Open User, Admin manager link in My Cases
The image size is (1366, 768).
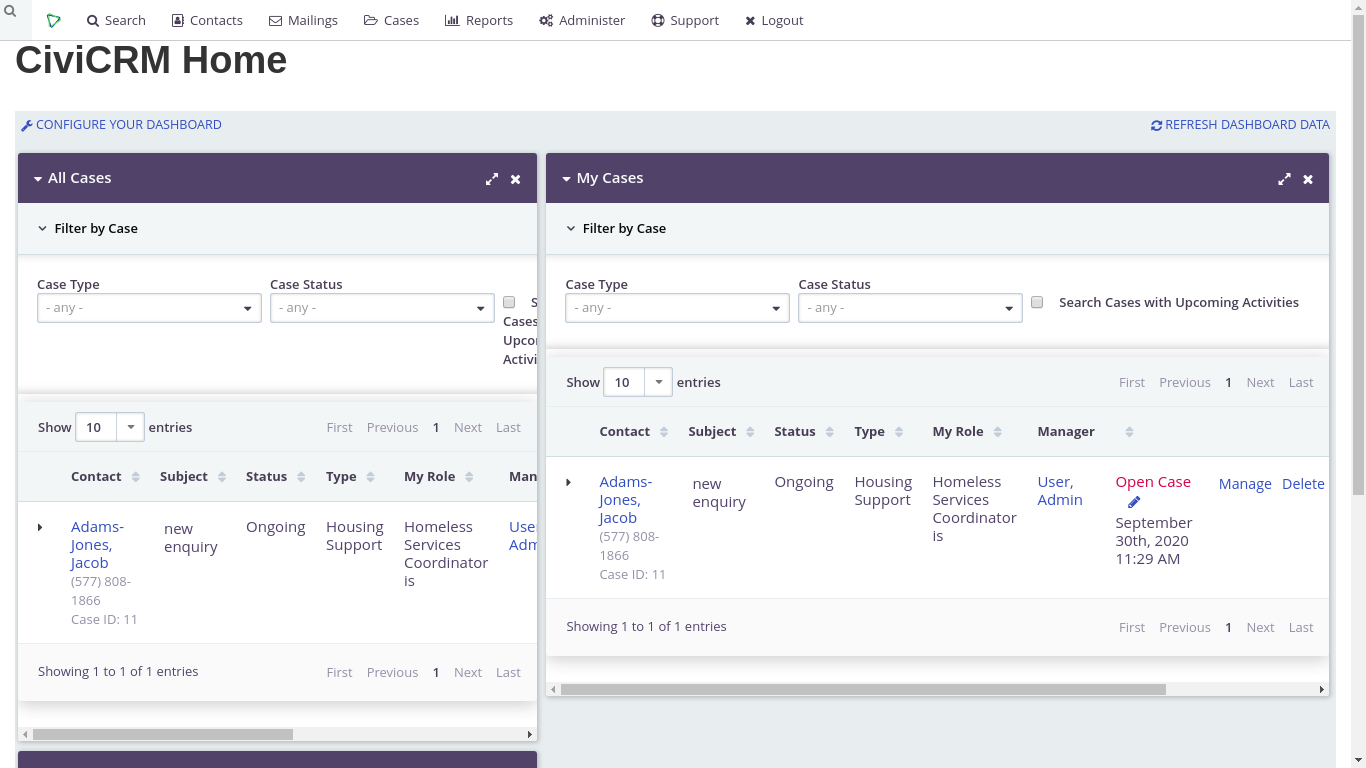point(1060,491)
